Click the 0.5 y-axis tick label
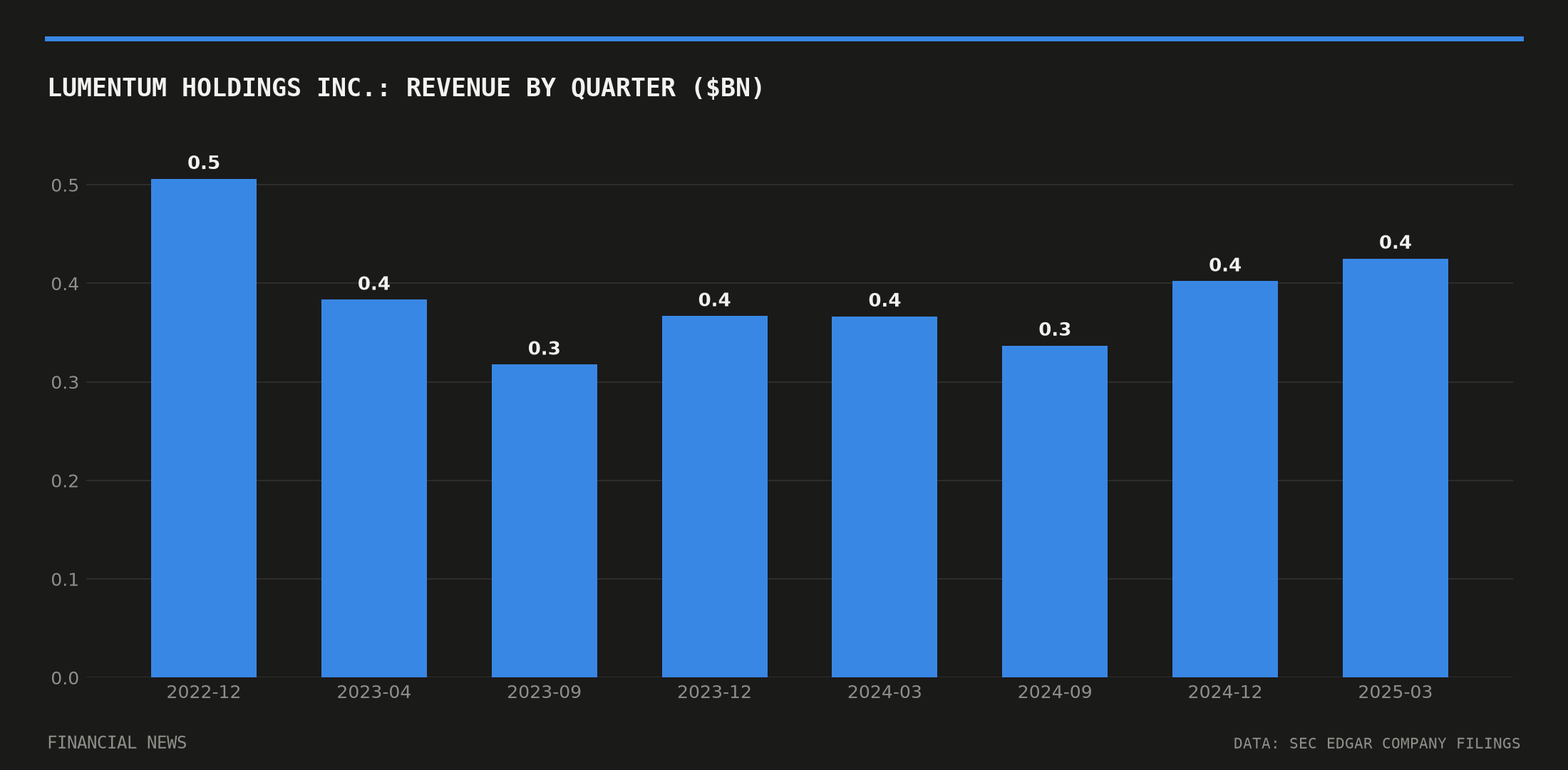The width and height of the screenshot is (1568, 770). click(x=65, y=185)
